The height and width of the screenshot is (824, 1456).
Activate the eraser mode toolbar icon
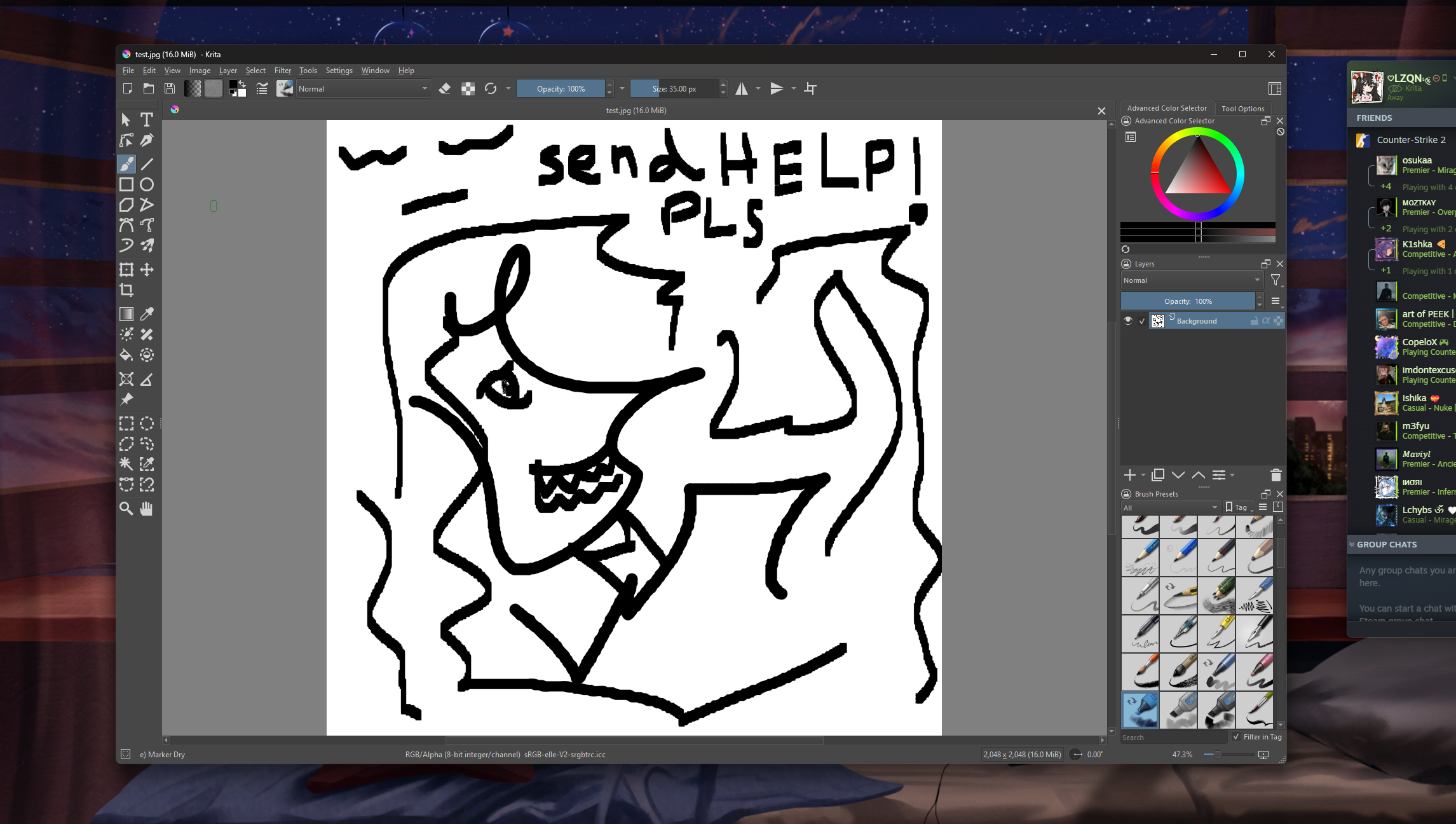(445, 88)
